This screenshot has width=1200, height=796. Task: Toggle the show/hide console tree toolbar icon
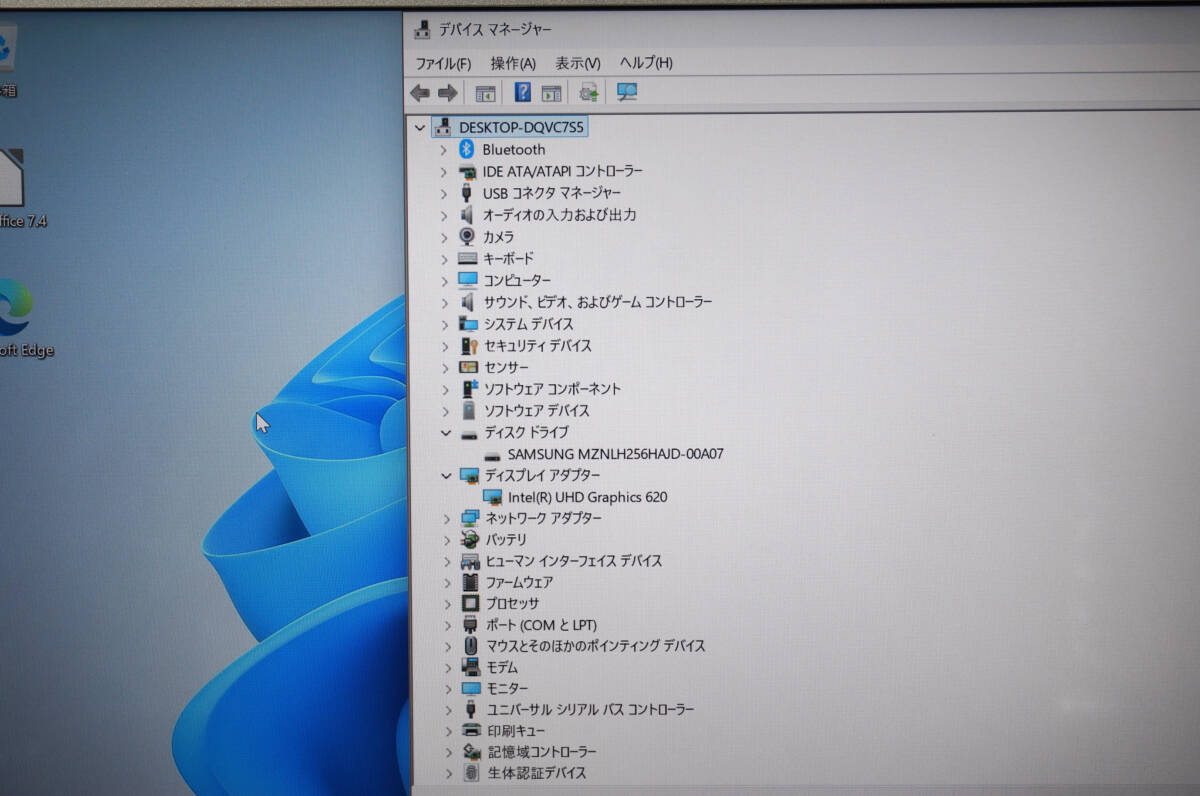[x=485, y=93]
